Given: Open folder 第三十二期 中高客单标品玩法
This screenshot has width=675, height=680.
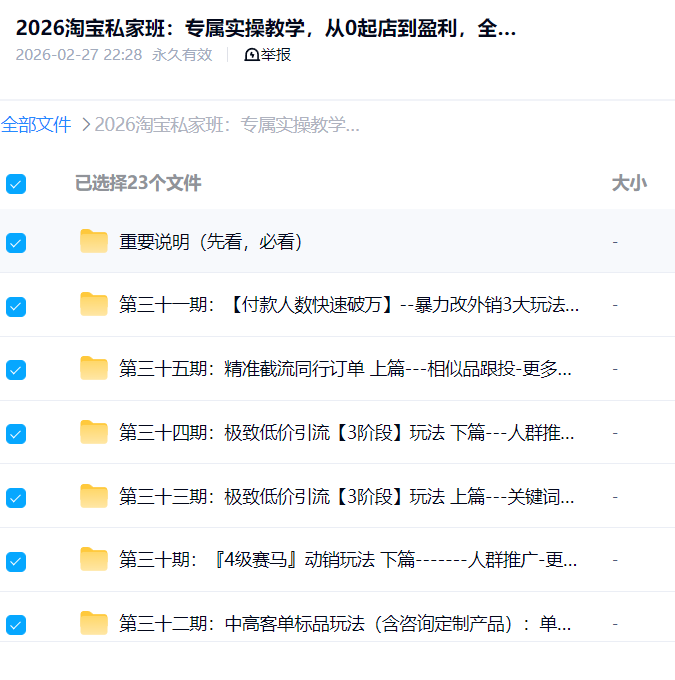Looking at the screenshot, I should click(x=346, y=624).
